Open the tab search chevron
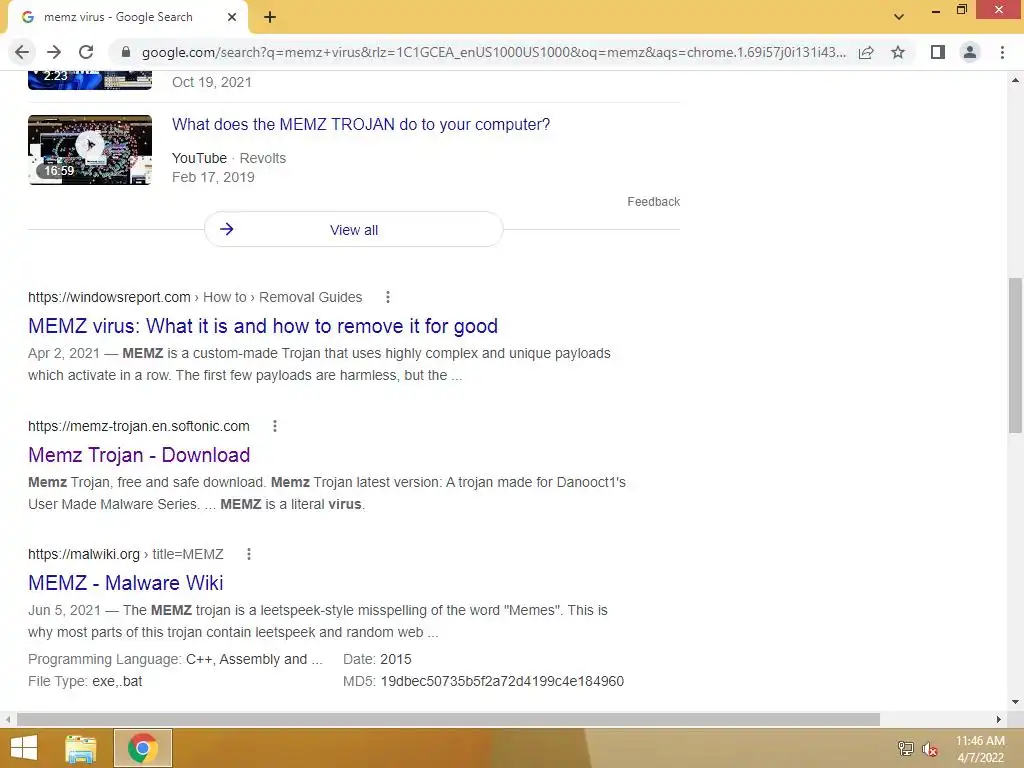This screenshot has height=768, width=1024. [899, 17]
